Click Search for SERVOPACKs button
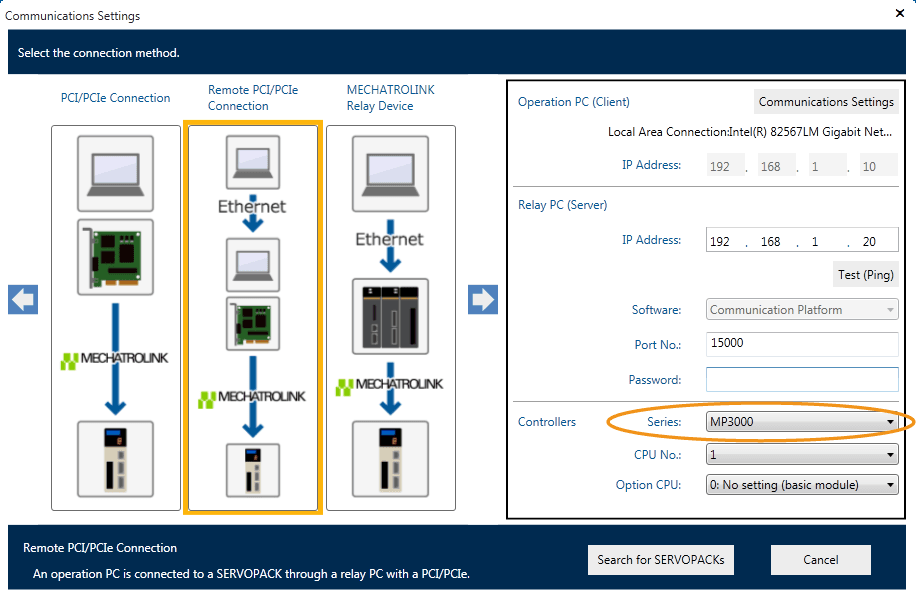The height and width of the screenshot is (597, 917). pyautogui.click(x=661, y=560)
